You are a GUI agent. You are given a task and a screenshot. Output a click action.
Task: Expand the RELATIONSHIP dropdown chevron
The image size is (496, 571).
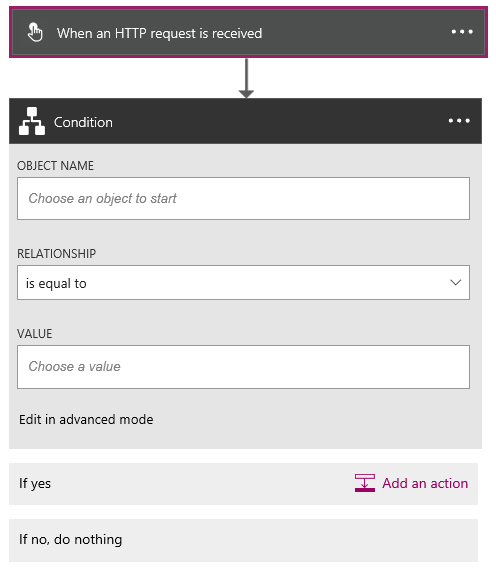point(455,283)
